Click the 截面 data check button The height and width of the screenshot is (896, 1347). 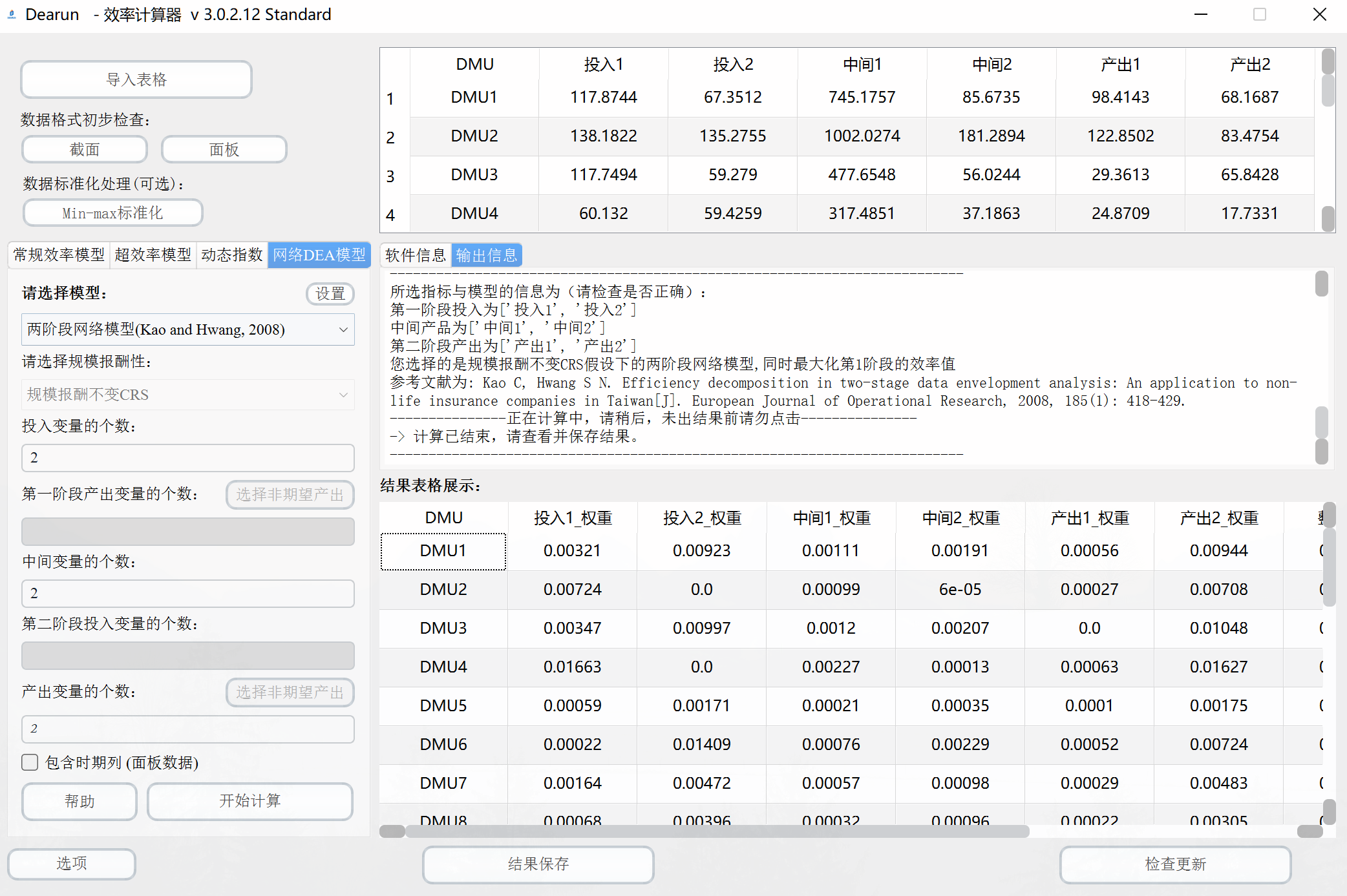pos(85,149)
